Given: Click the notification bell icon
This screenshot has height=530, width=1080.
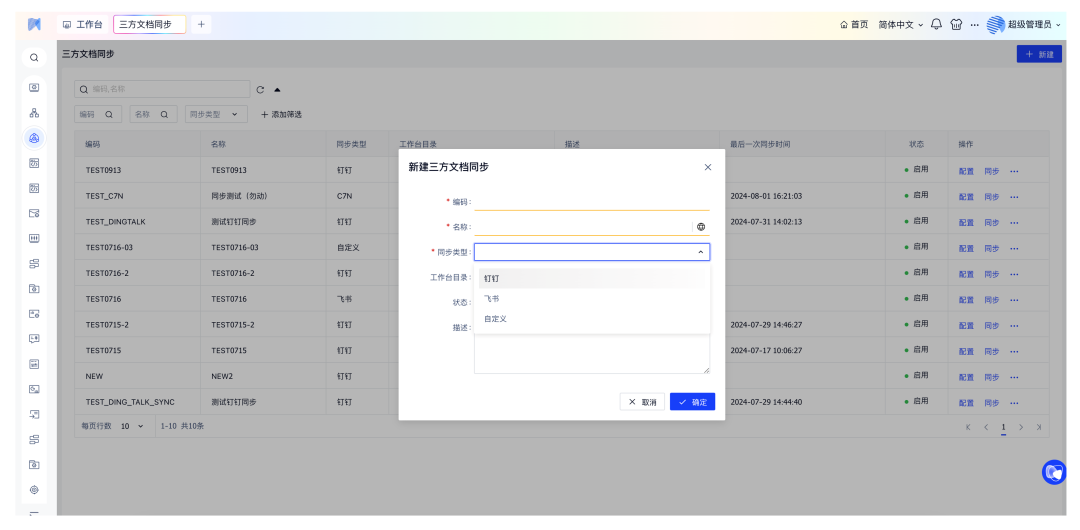Looking at the screenshot, I should click(936, 24).
